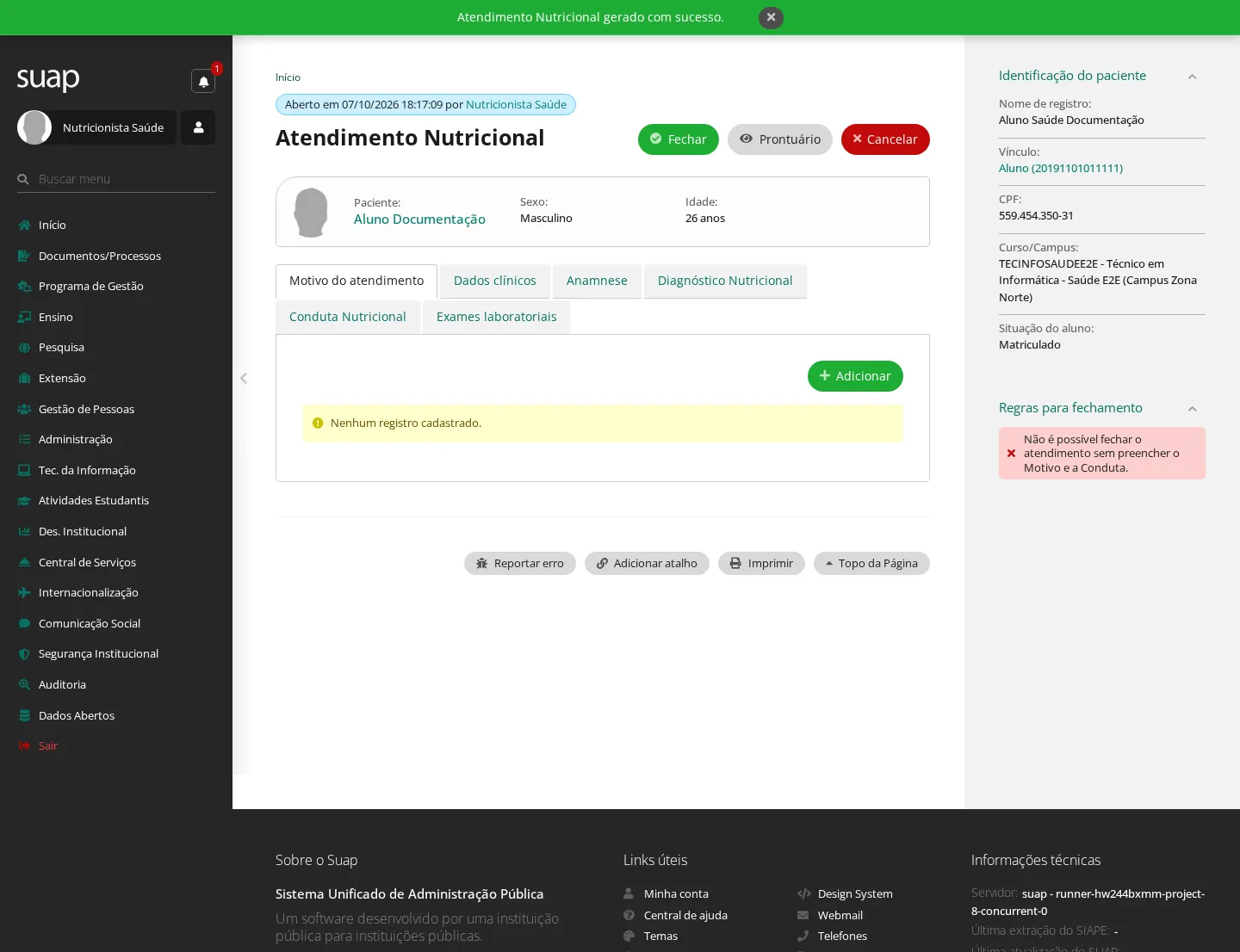Open Webmail footer link

point(840,916)
